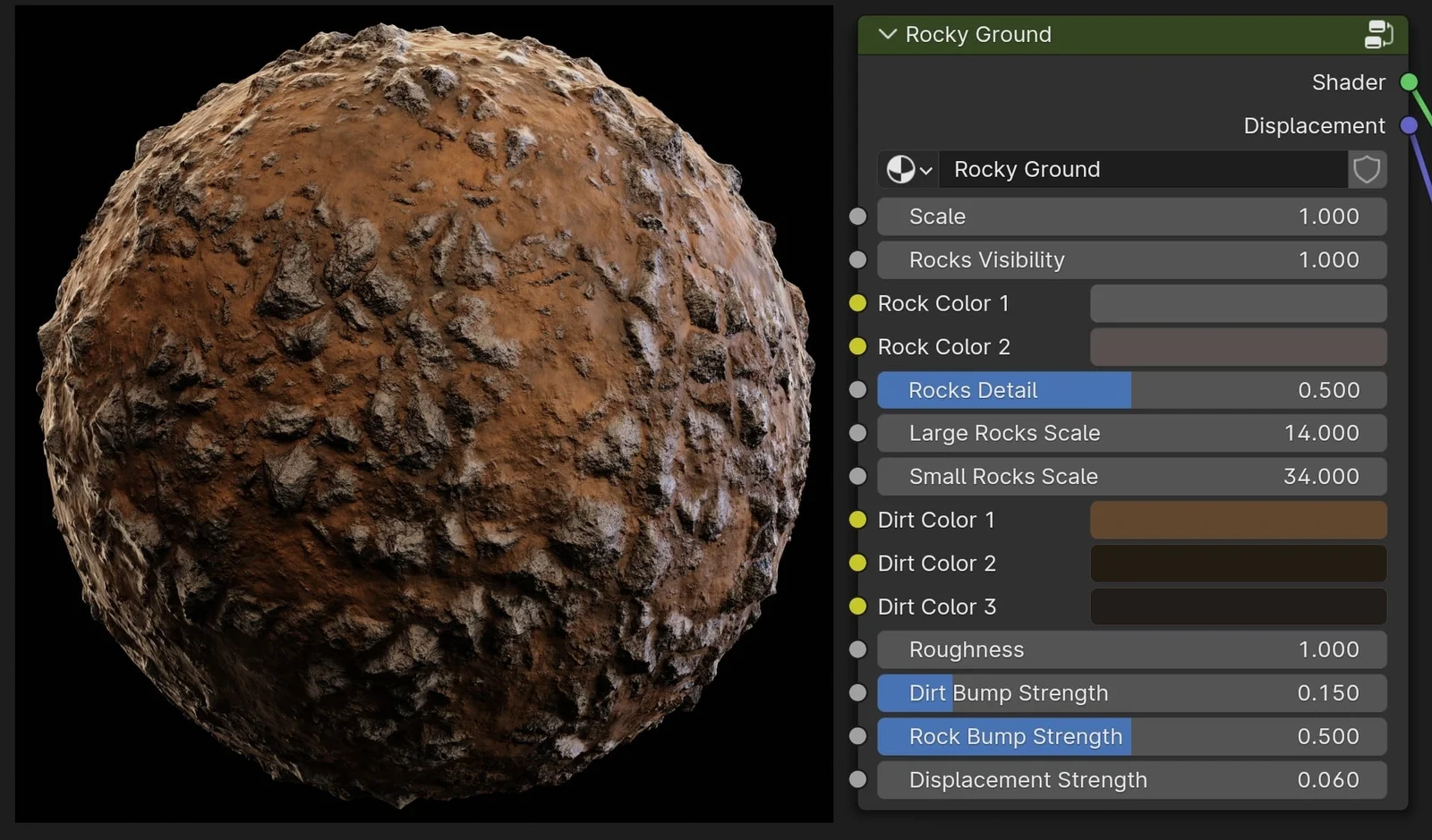
Task: Open the node group browse dropdown
Action: coord(926,169)
